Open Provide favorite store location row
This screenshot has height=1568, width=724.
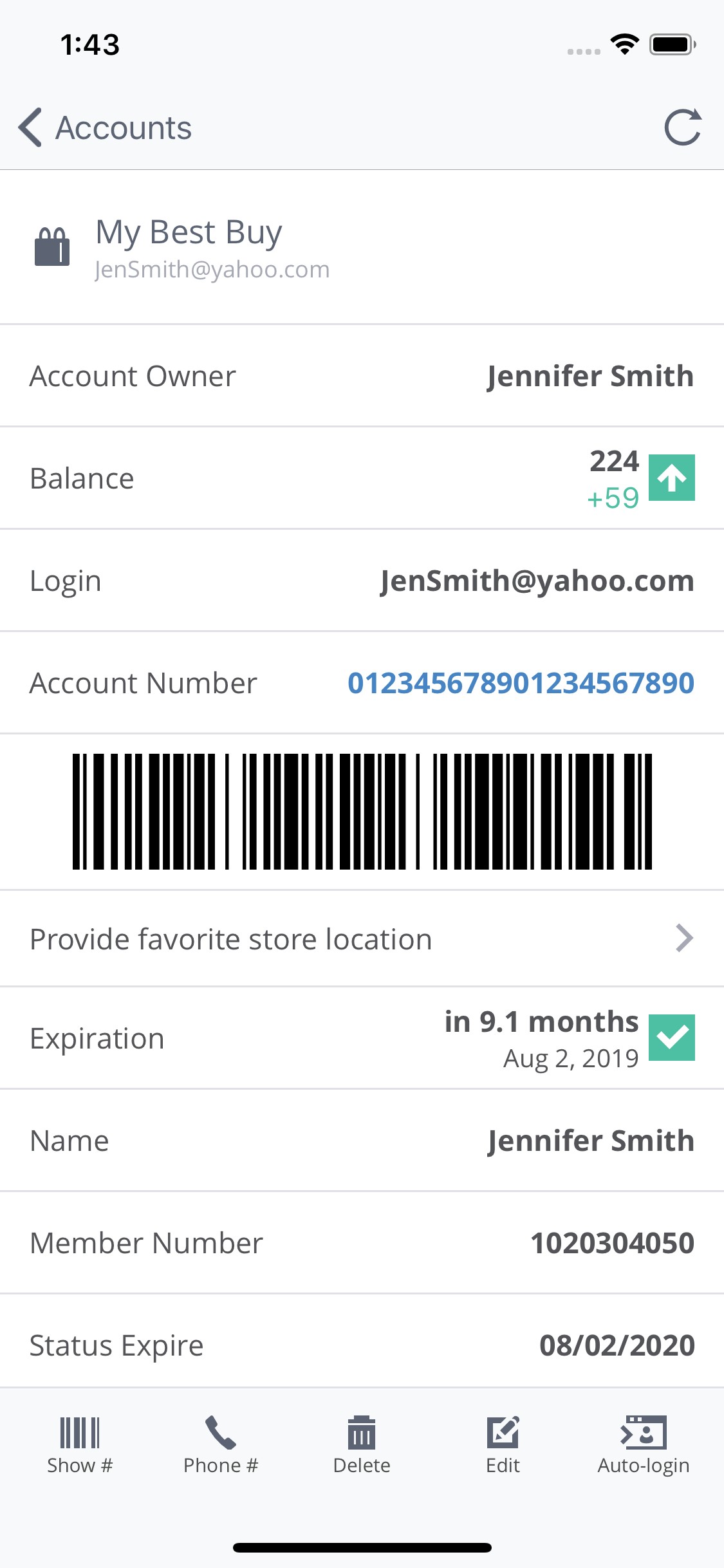coord(231,939)
